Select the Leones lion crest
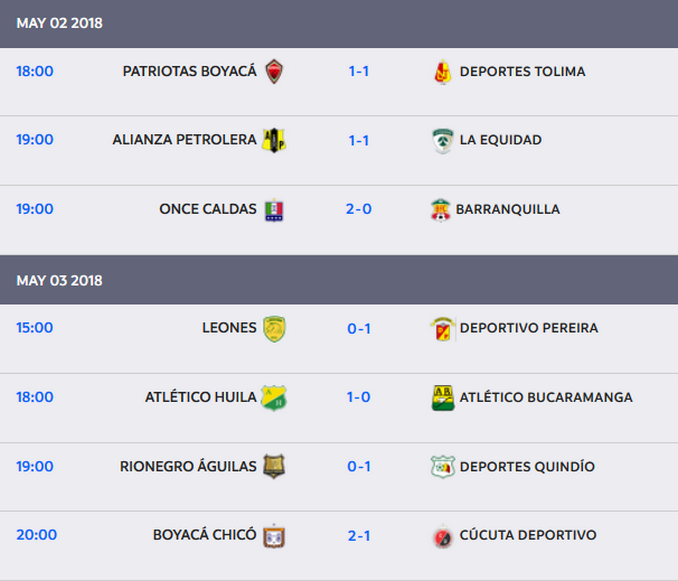The width and height of the screenshot is (678, 581). 274,328
